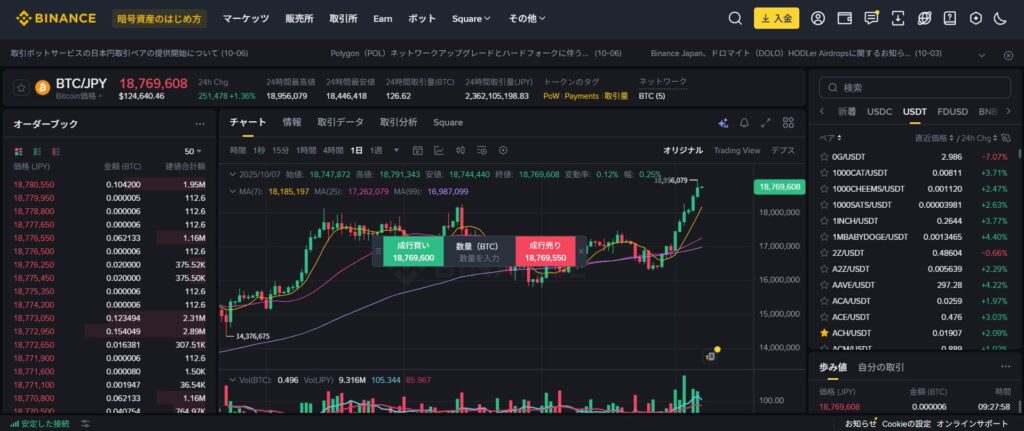Favorite BTC/JPY with the star icon
The width and height of the screenshot is (1024, 431).
[20, 88]
